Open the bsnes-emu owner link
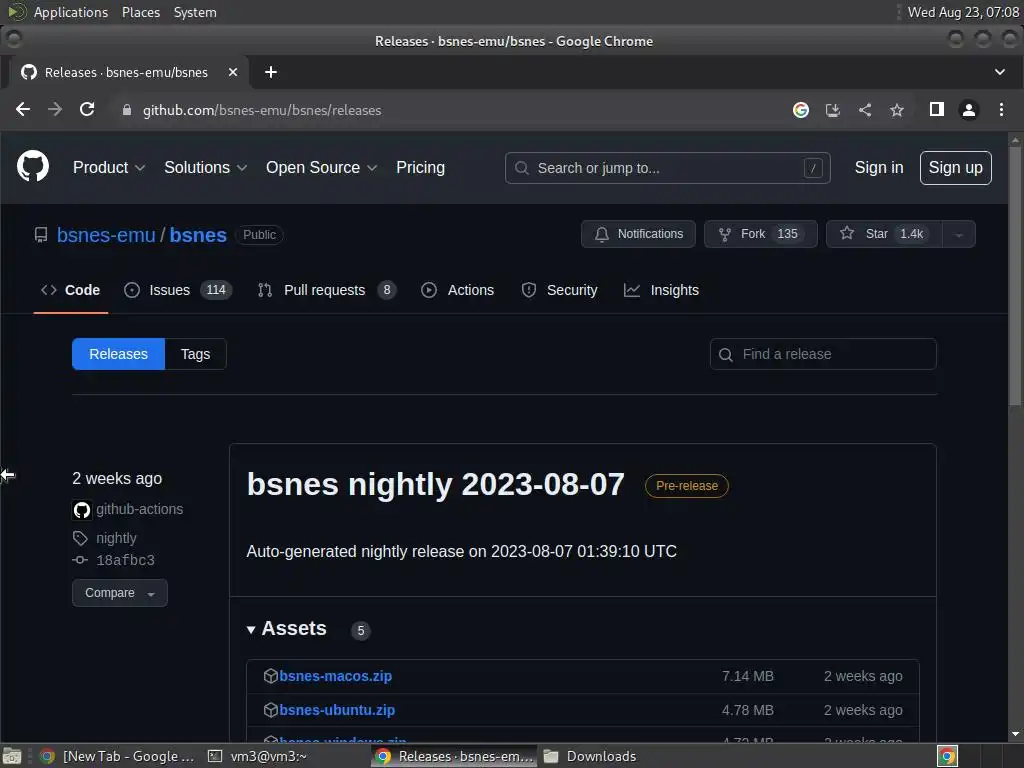 106,235
